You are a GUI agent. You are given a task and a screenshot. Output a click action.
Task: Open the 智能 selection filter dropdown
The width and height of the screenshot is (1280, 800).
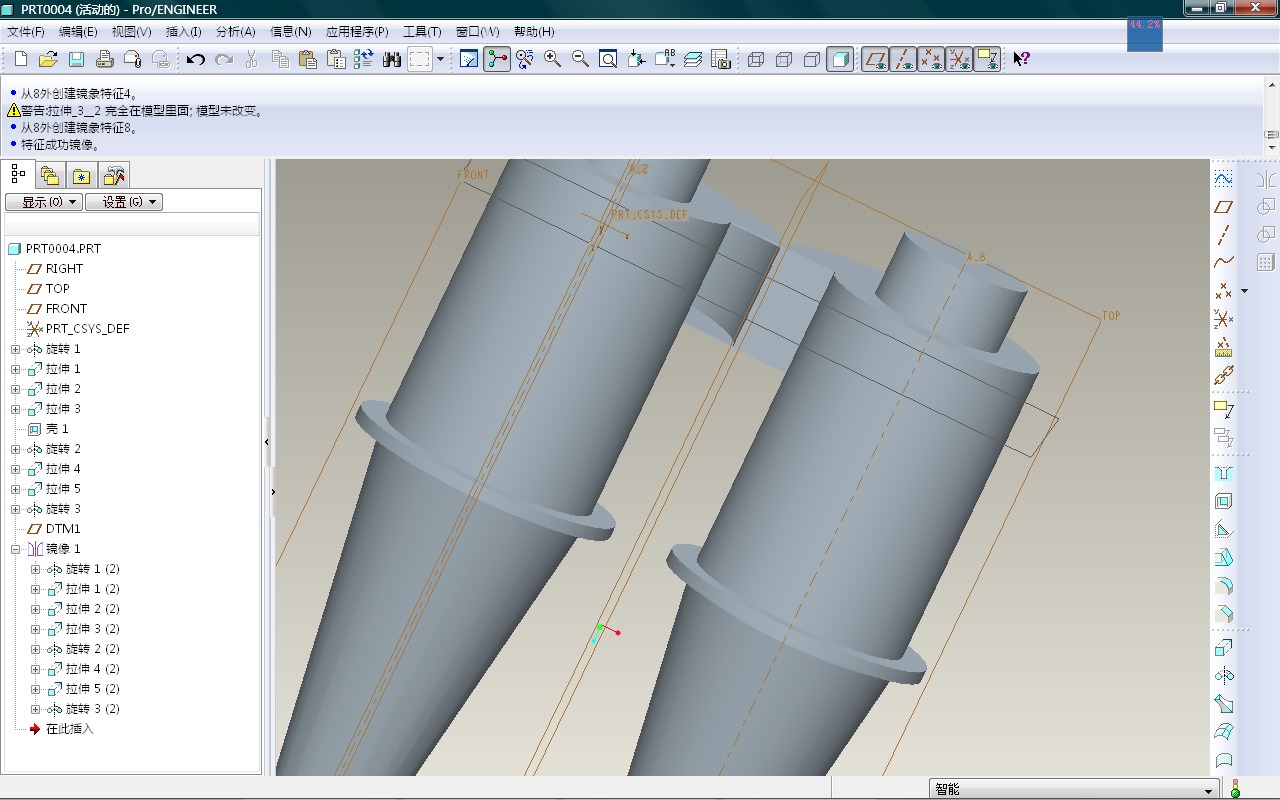tap(1208, 790)
